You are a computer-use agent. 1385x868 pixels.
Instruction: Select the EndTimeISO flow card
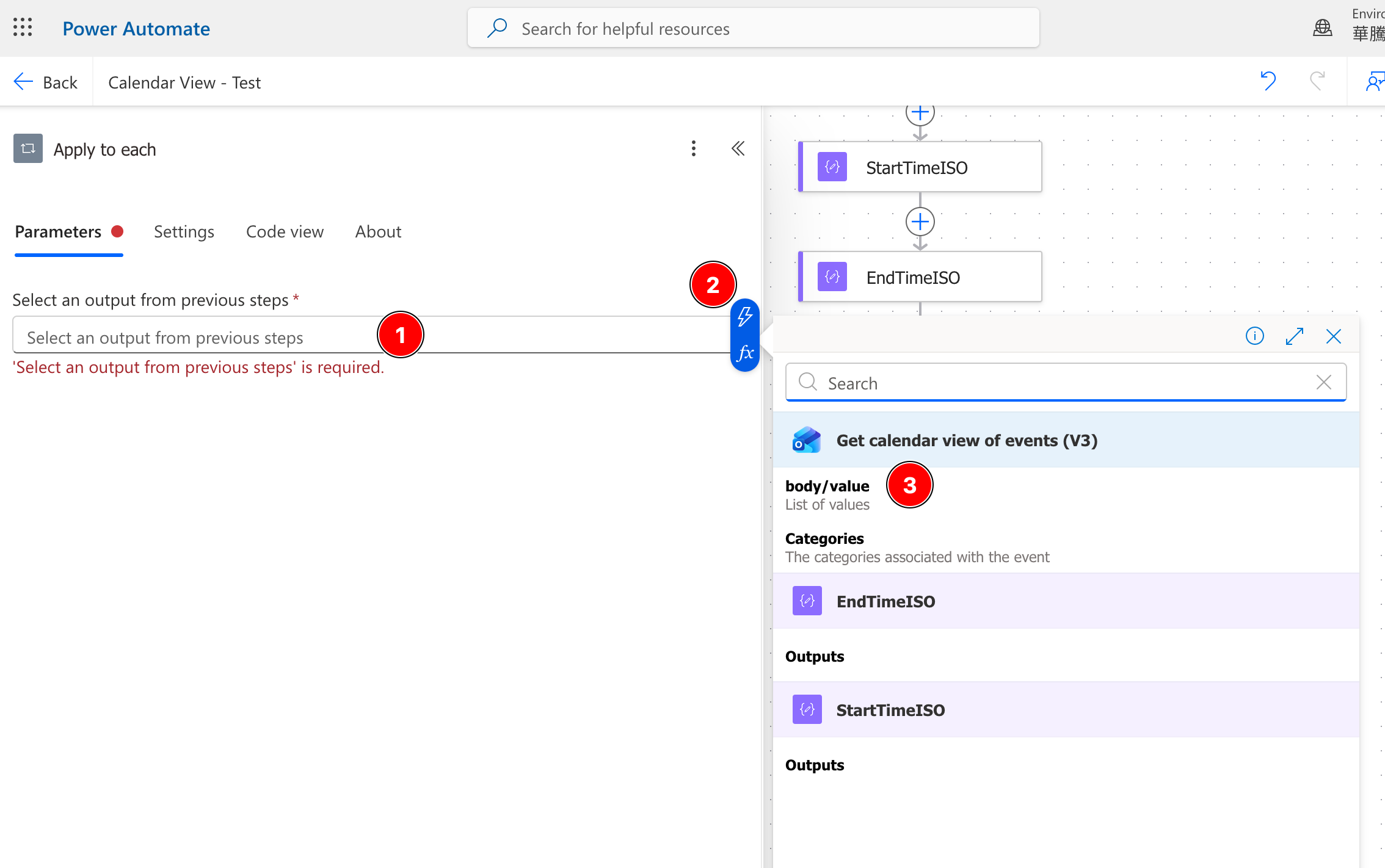point(920,277)
